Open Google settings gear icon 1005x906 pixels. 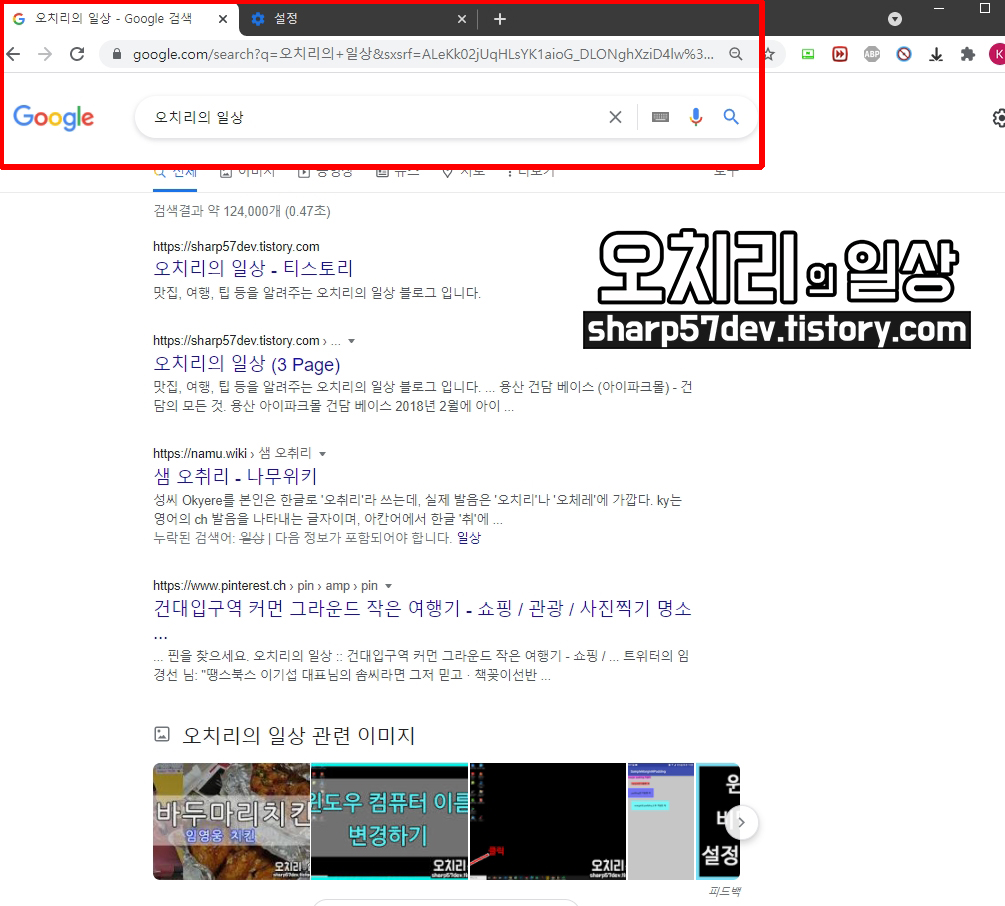999,118
